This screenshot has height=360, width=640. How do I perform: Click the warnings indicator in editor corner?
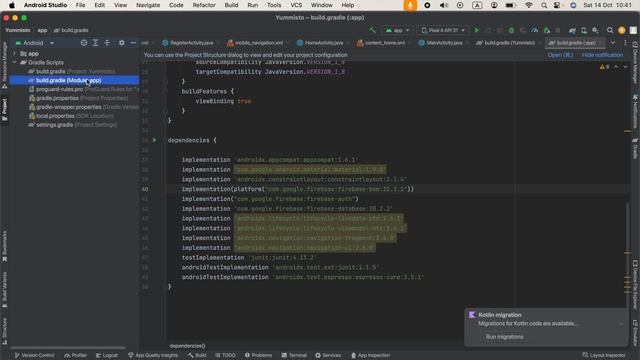(x=604, y=67)
